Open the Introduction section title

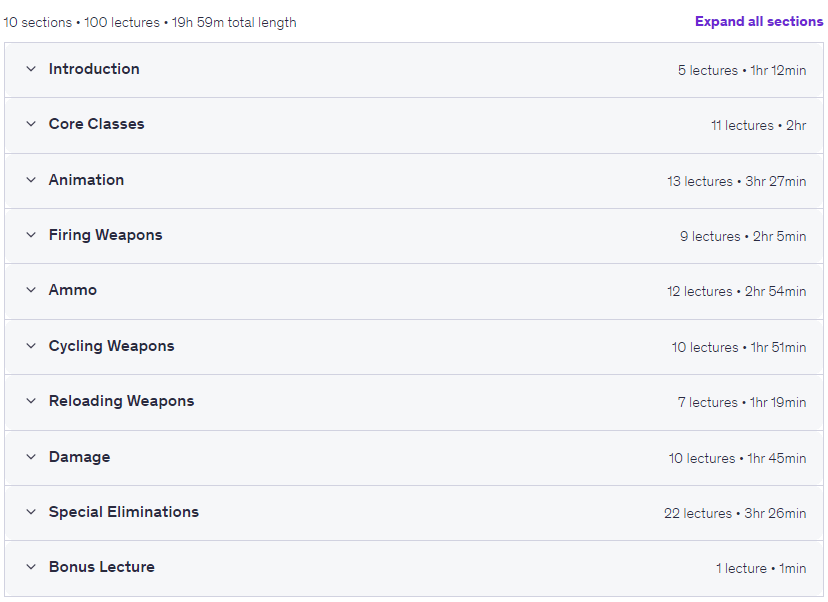94,69
